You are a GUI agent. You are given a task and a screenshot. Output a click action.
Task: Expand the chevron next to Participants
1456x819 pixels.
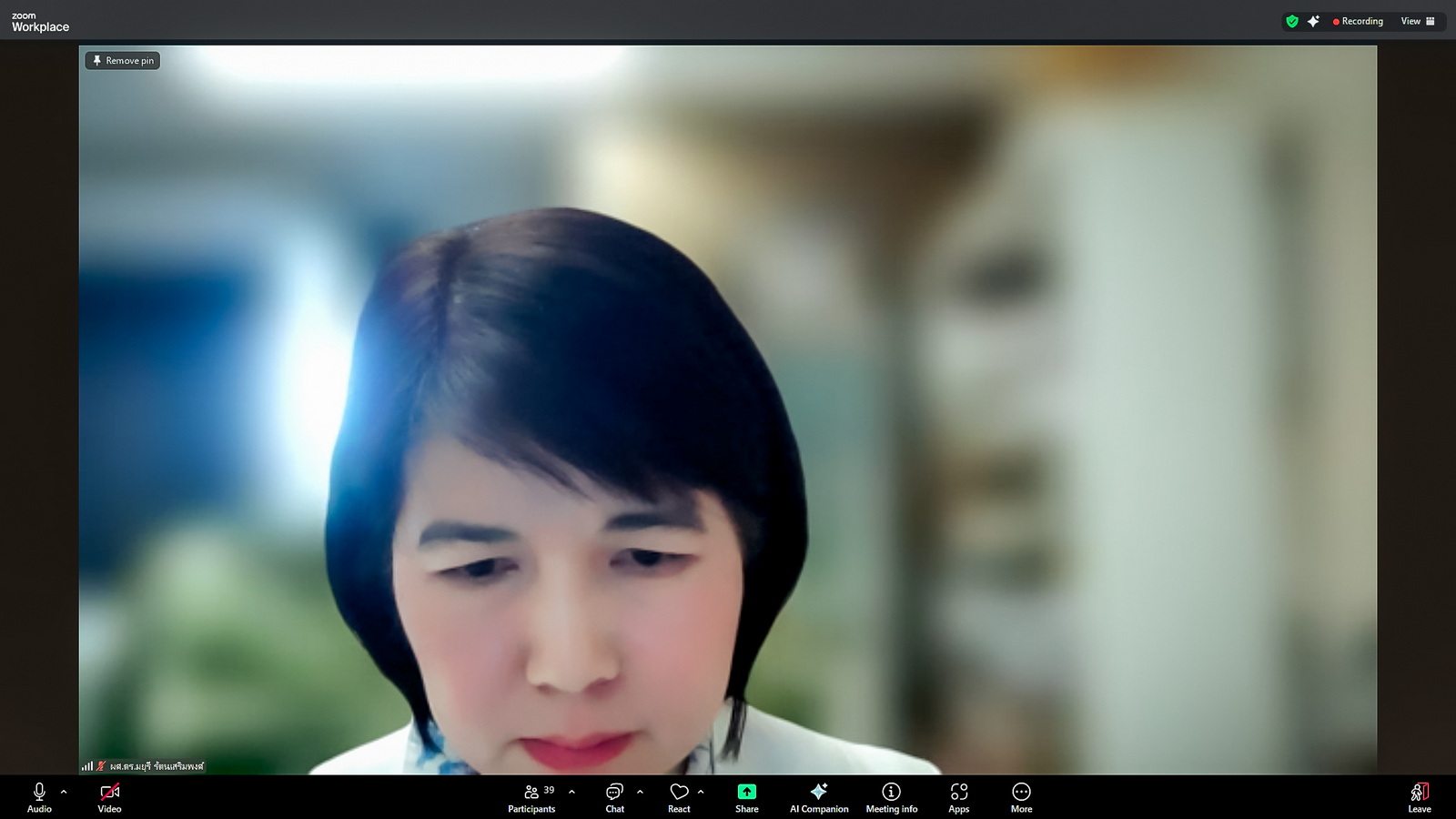(571, 792)
